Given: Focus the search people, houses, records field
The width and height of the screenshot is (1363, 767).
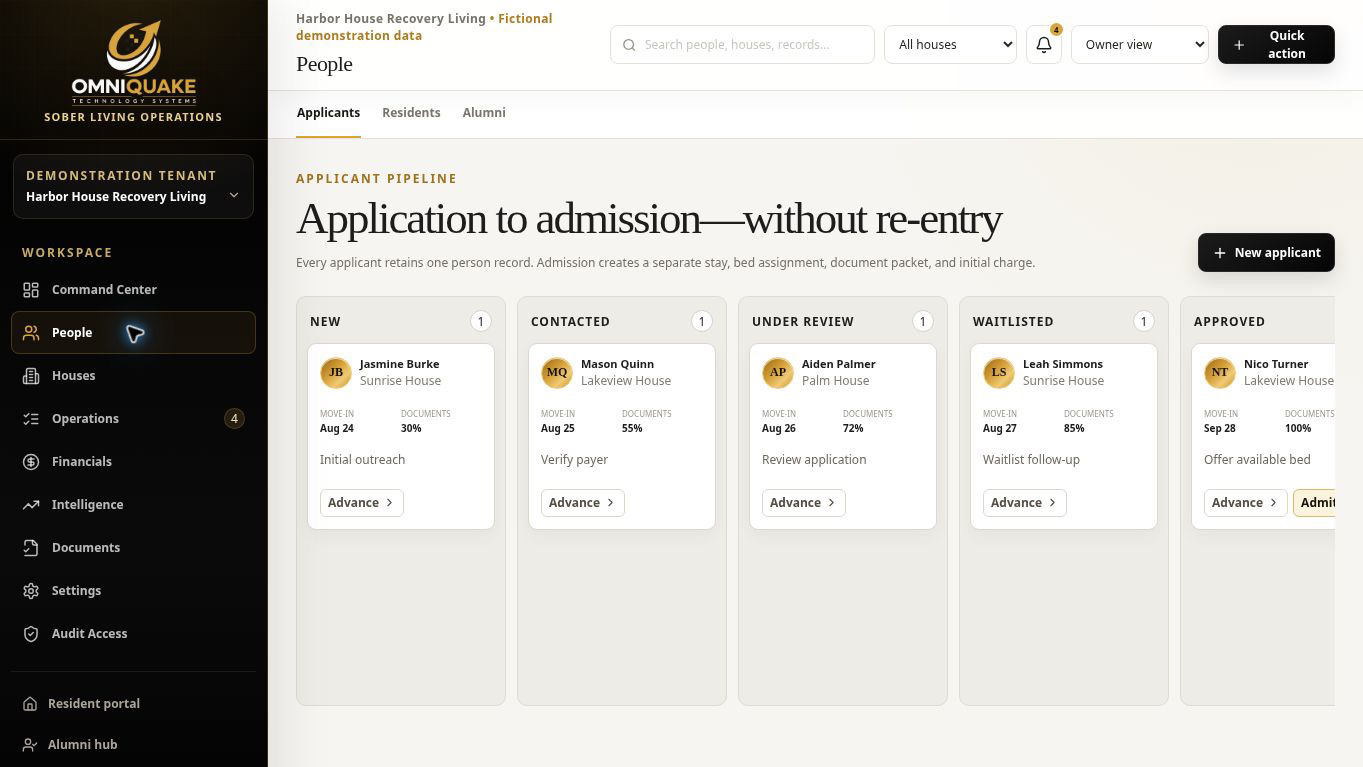Looking at the screenshot, I should coord(742,44).
